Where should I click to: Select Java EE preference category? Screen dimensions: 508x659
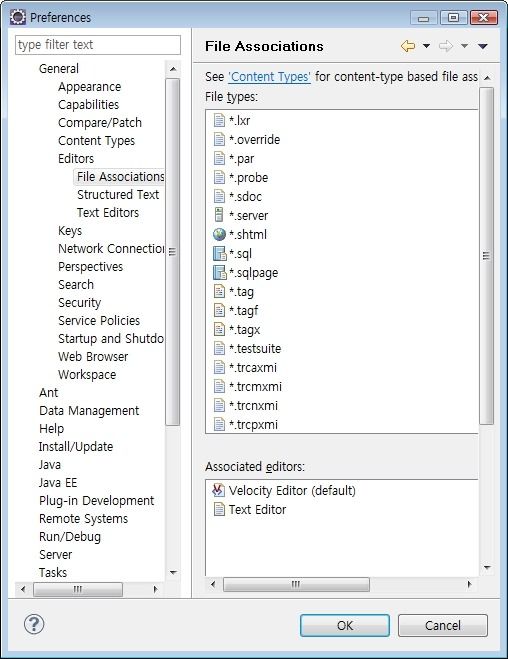tap(58, 482)
